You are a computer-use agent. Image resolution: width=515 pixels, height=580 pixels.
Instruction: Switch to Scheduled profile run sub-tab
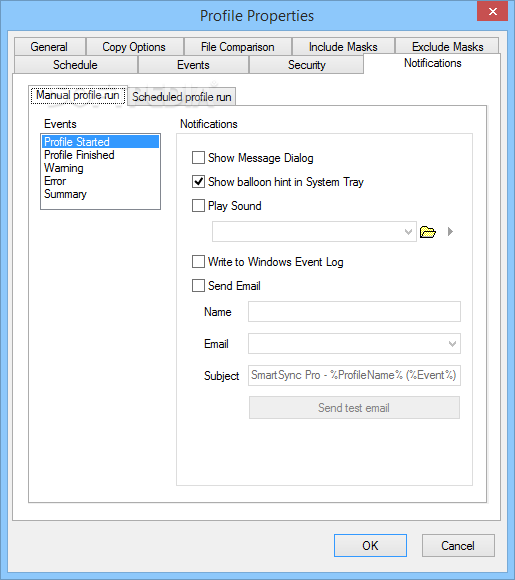[182, 97]
